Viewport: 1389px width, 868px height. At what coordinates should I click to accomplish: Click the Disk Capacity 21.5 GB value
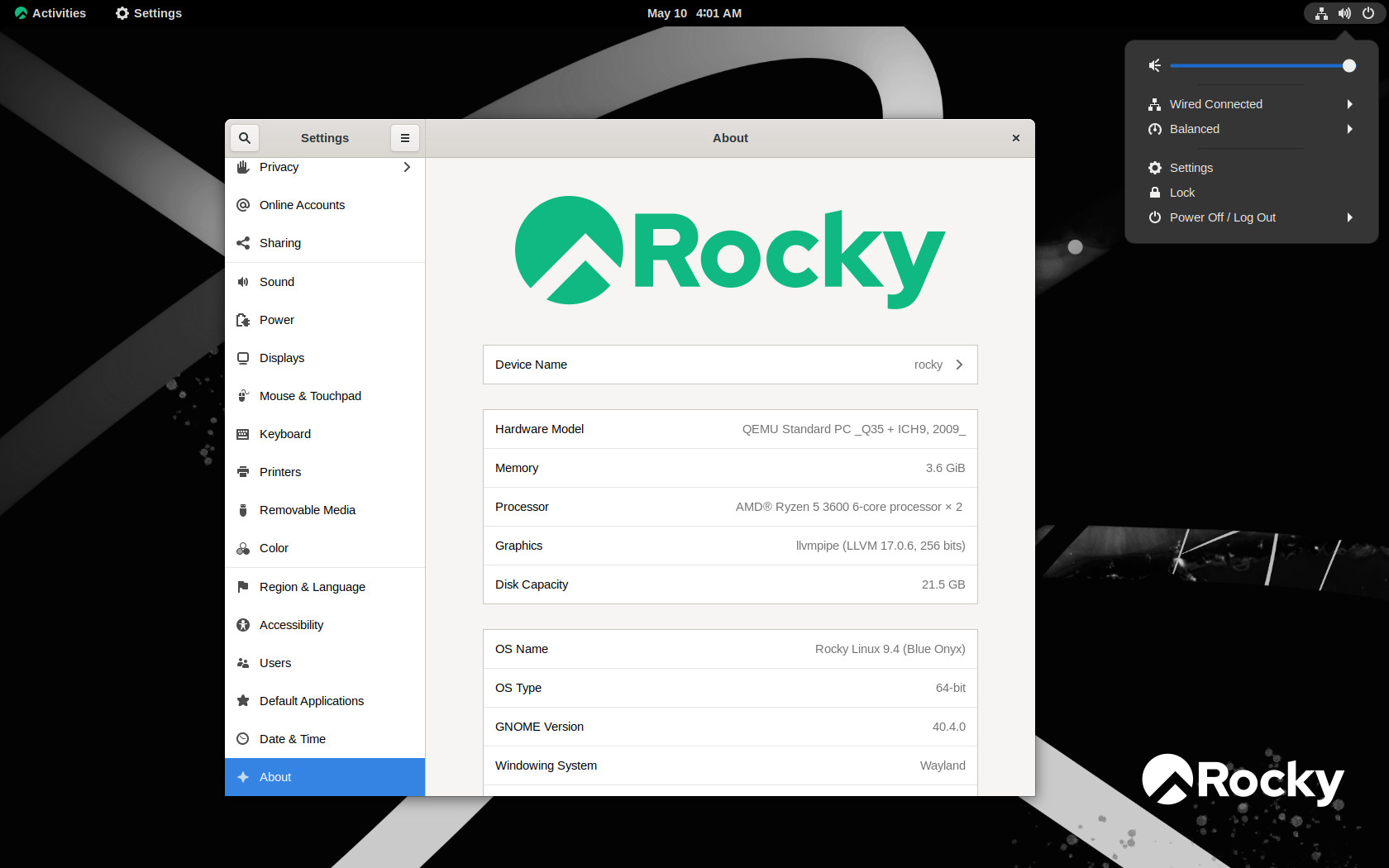tap(943, 584)
